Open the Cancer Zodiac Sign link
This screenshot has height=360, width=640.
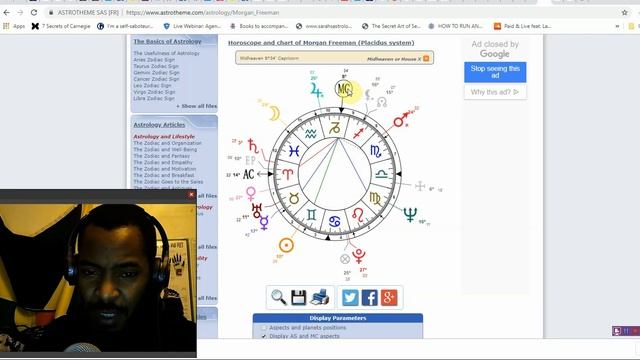[x=156, y=79]
